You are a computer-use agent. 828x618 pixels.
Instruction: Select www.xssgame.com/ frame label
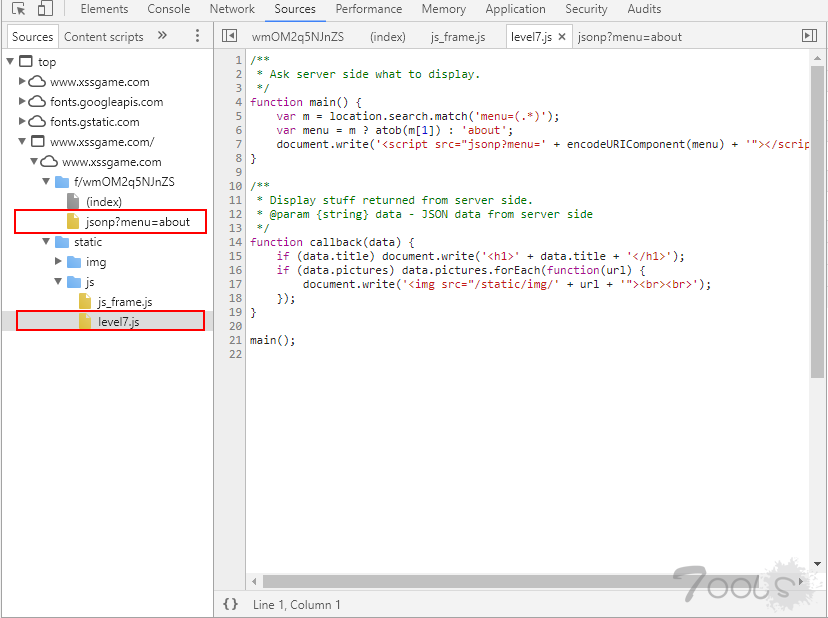pos(102,142)
